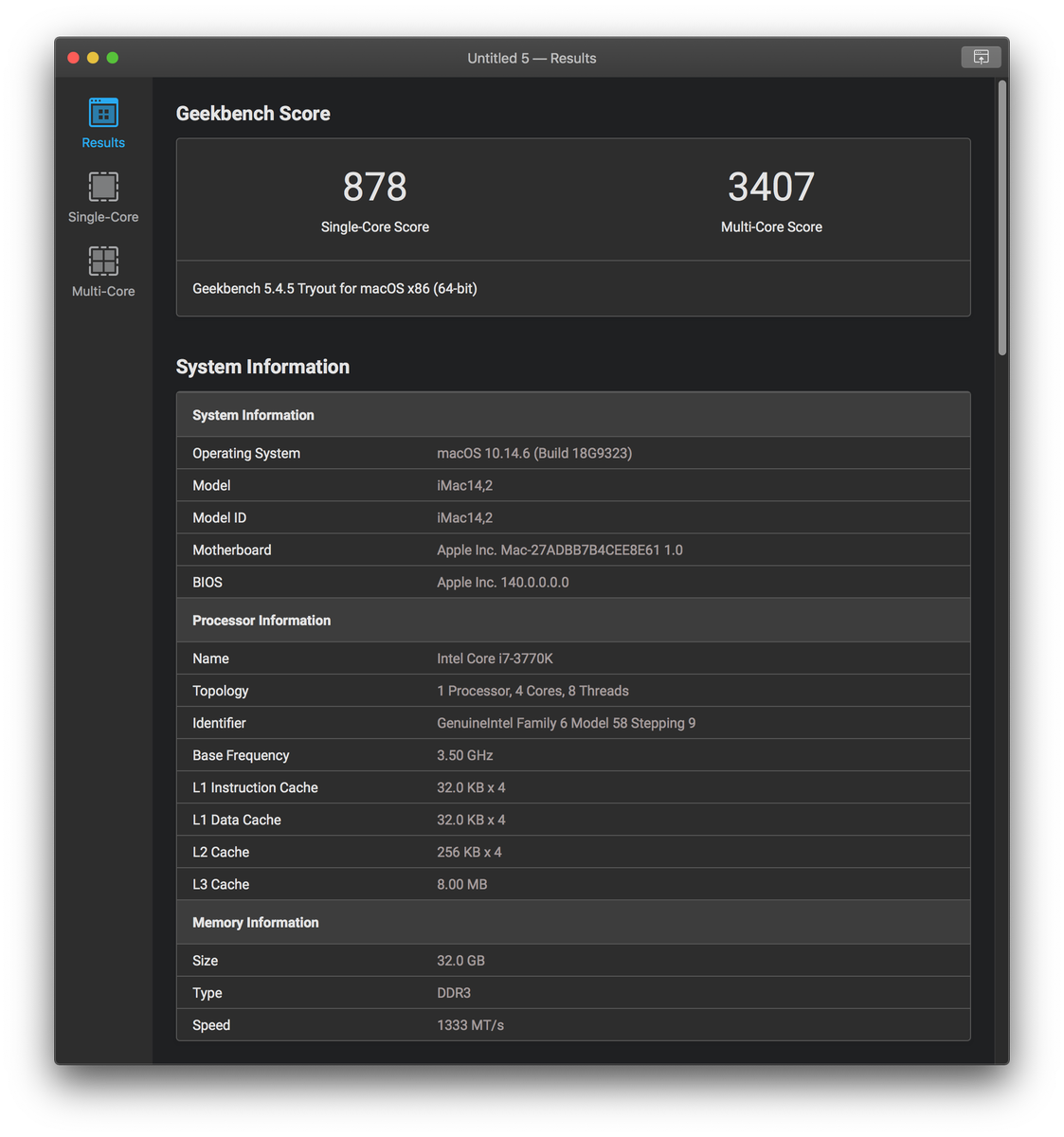Click the L1 Data Cache label
1064x1137 pixels.
pos(237,820)
